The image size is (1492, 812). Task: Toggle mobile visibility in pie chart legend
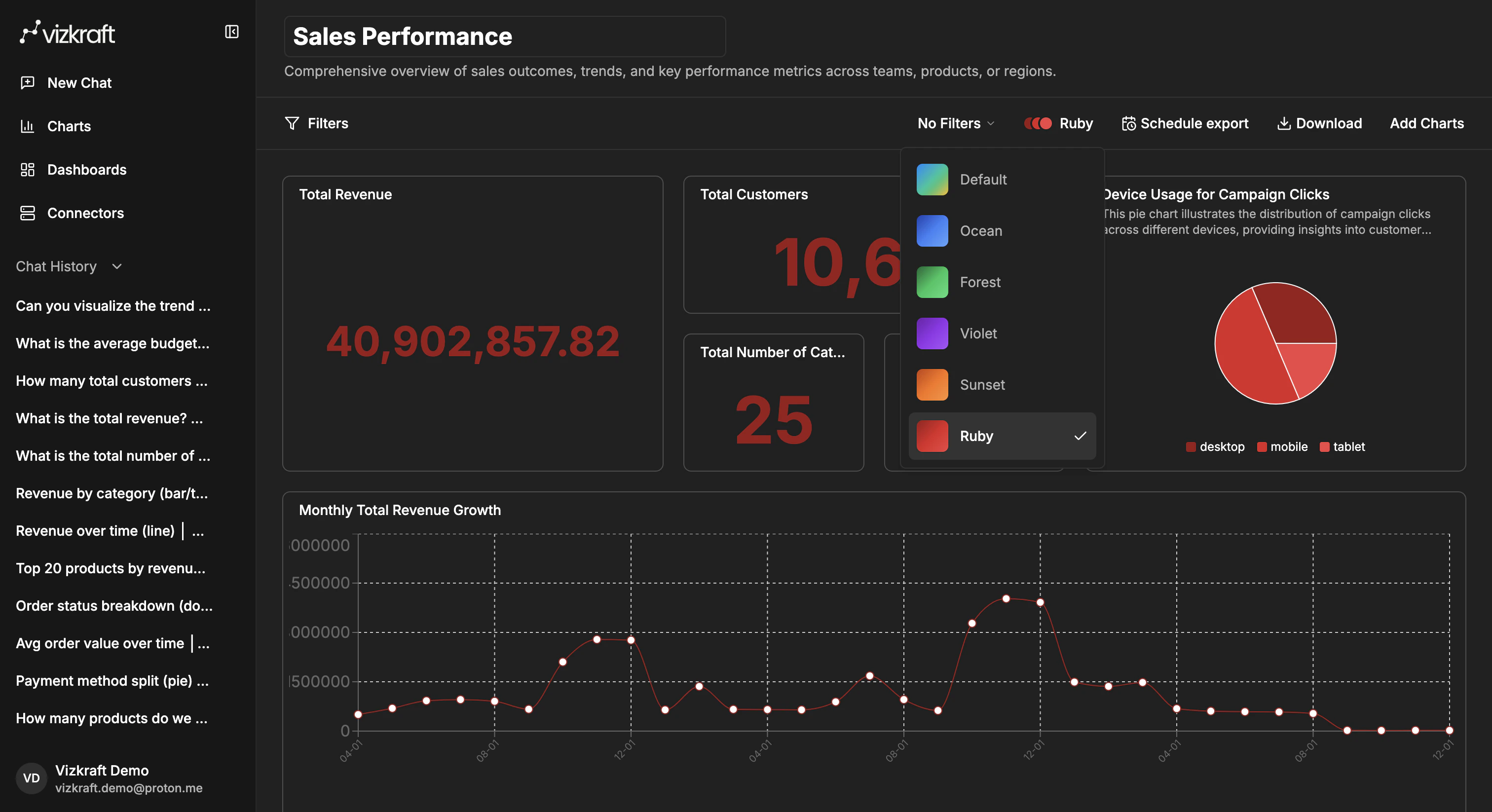[1282, 446]
